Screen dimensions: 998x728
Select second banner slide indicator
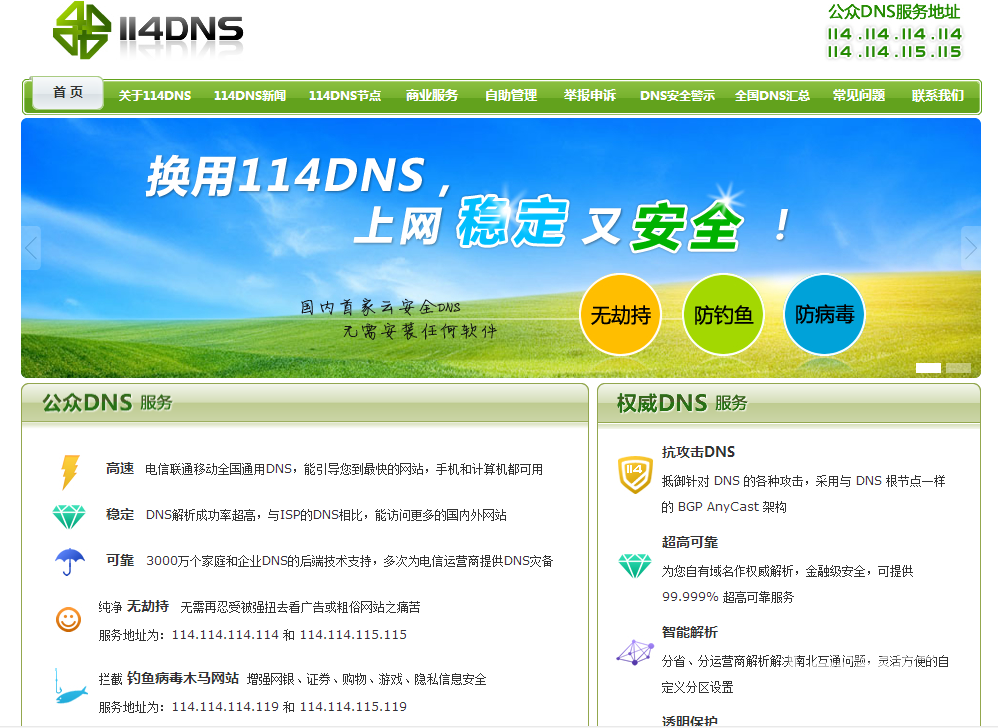(x=958, y=368)
